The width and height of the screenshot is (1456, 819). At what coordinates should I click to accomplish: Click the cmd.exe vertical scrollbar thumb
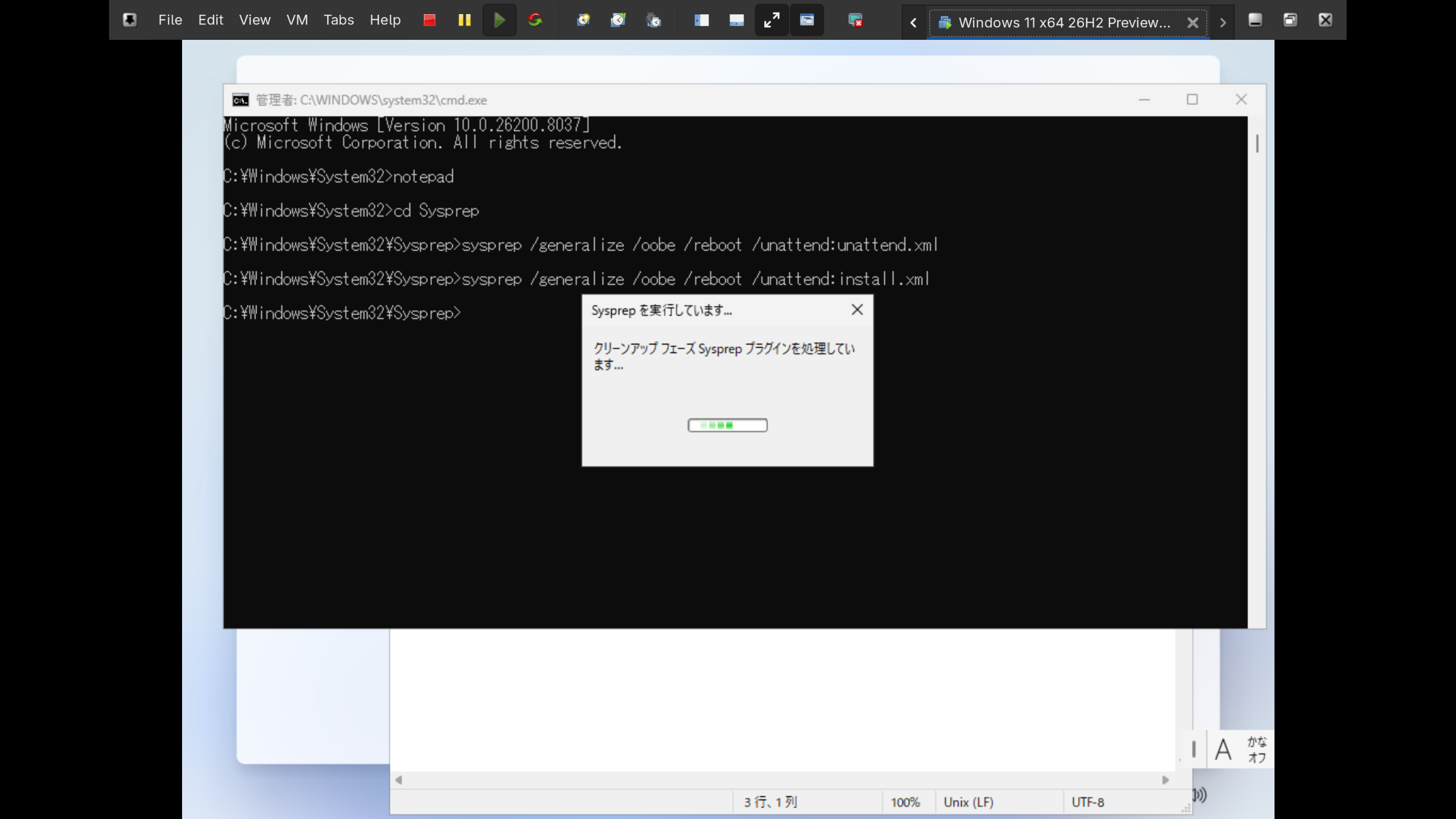pos(1257,143)
